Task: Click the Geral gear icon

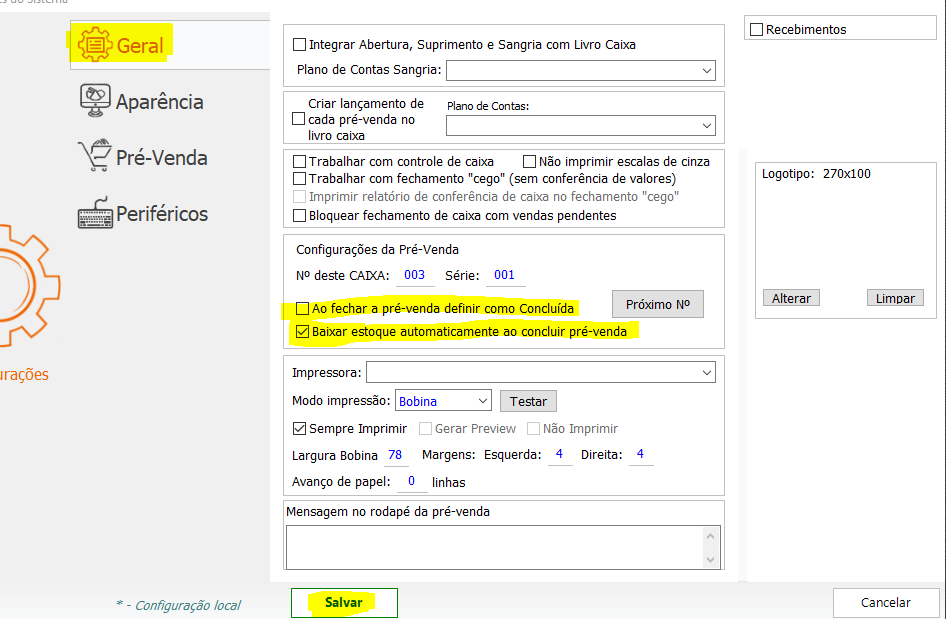Action: [x=92, y=45]
